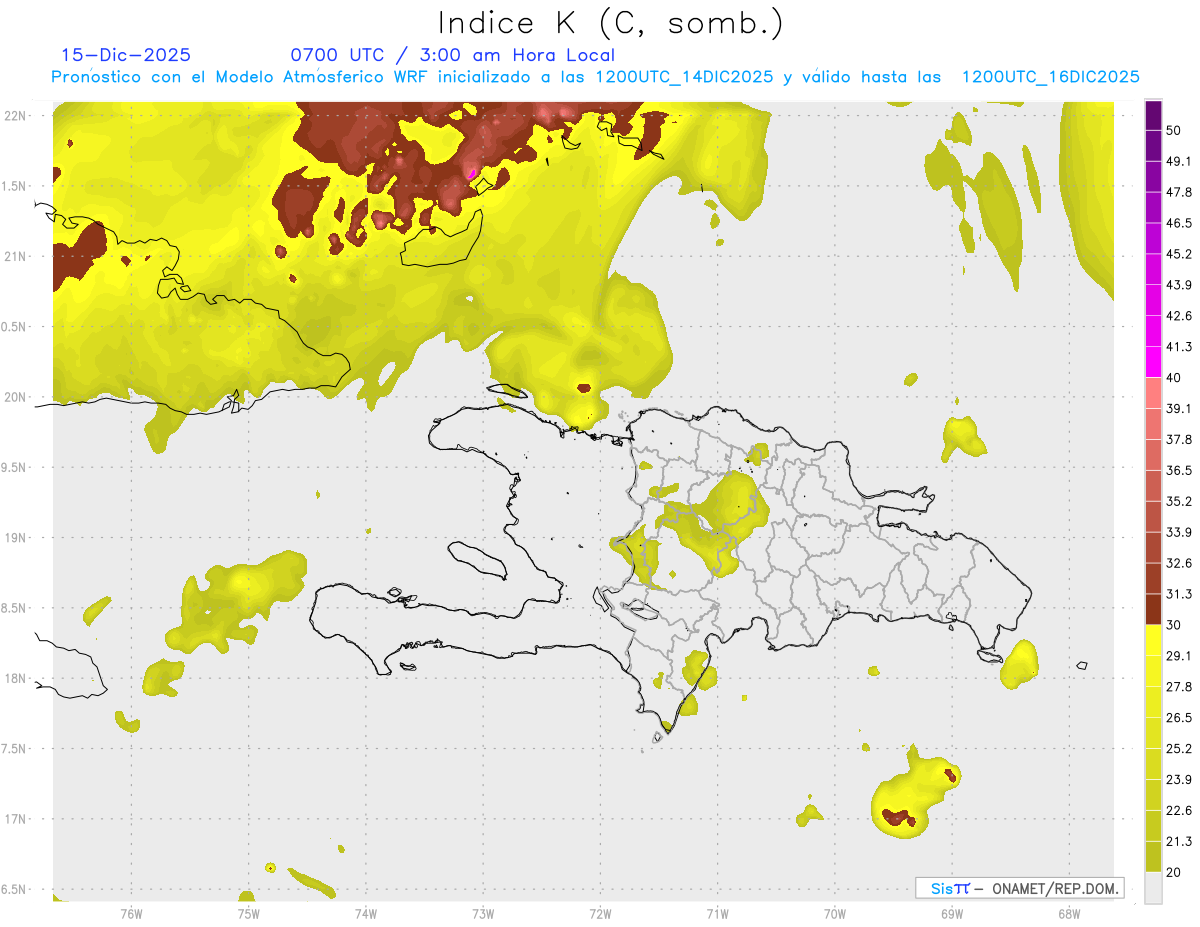
Task: Click legend value "42.6"
Action: click(1179, 316)
